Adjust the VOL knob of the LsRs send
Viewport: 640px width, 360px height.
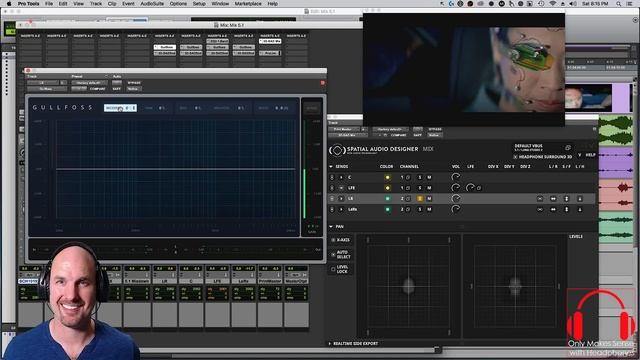[x=456, y=209]
